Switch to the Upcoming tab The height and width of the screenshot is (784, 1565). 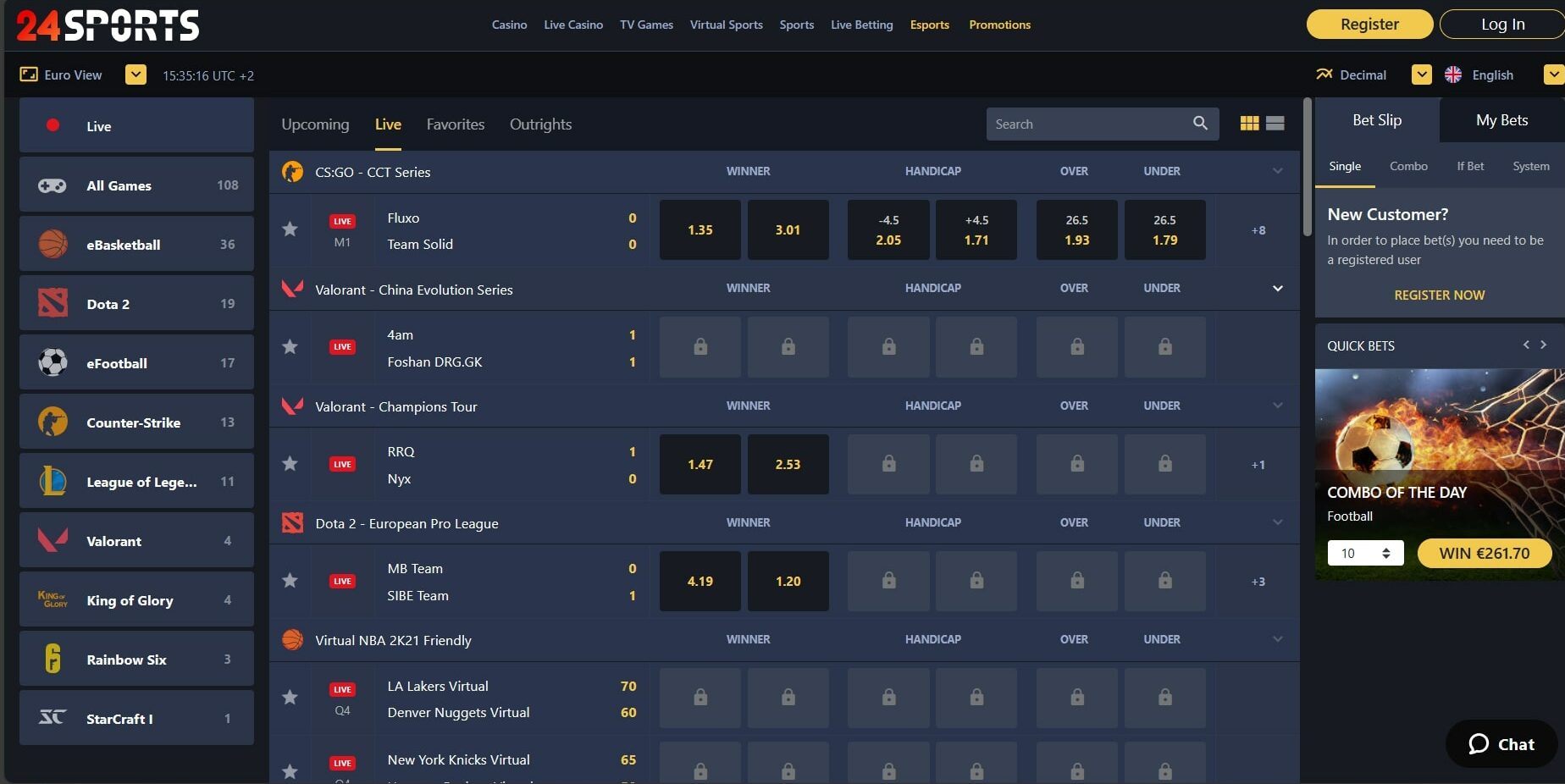pyautogui.click(x=315, y=124)
